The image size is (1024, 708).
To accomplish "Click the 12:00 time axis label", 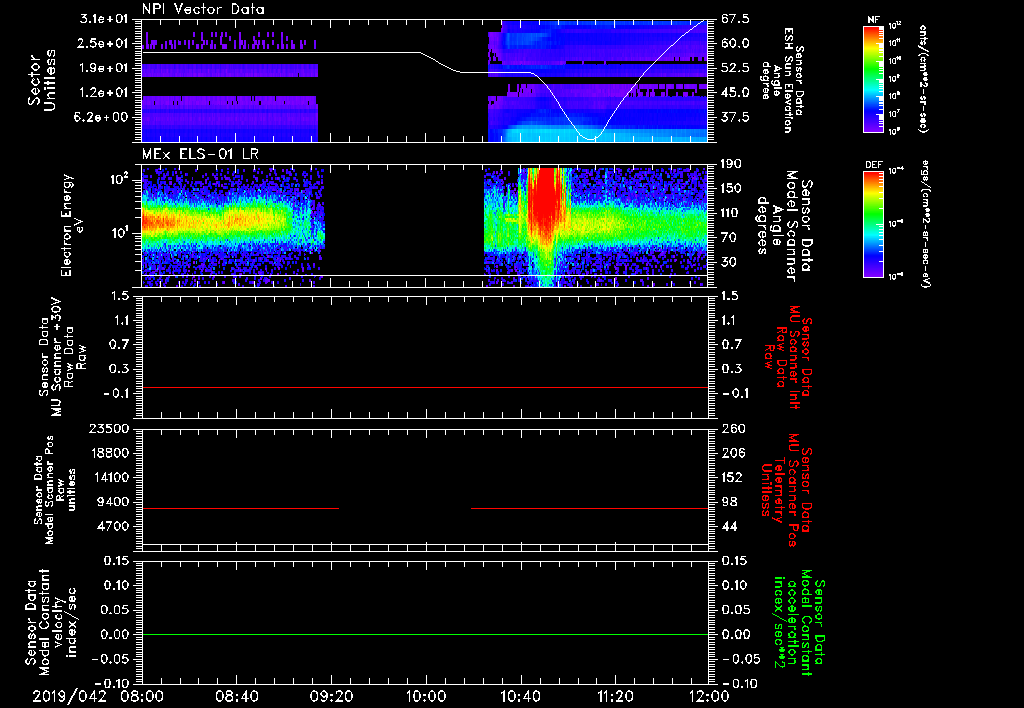I will coord(709,696).
